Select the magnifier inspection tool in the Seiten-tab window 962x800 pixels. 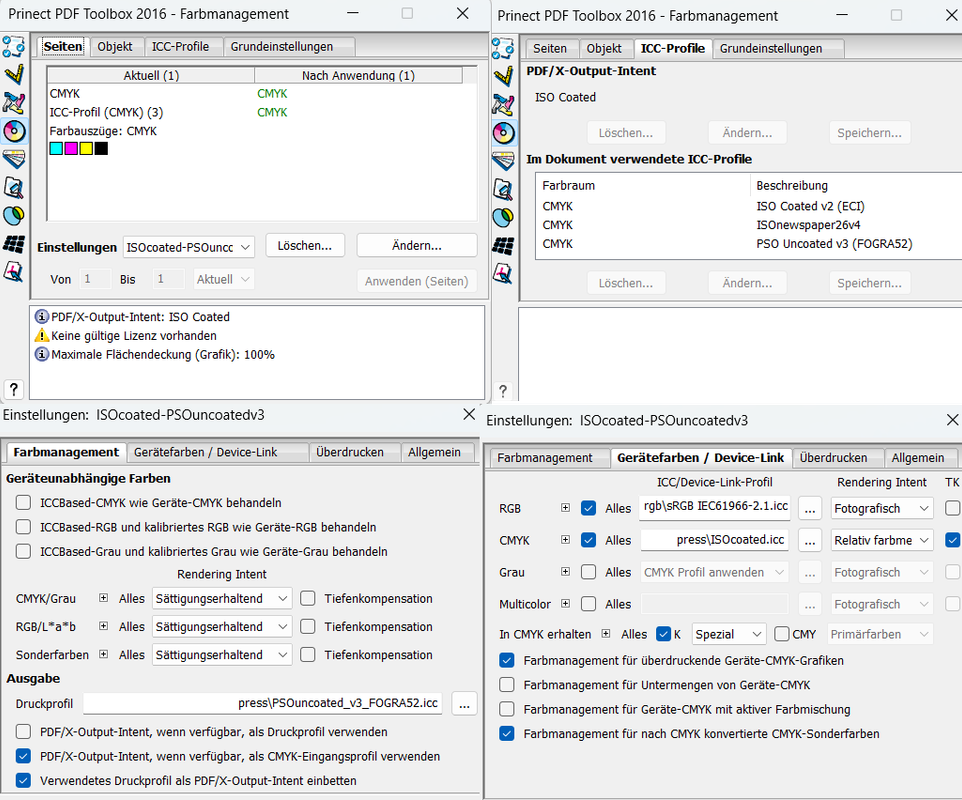13,188
